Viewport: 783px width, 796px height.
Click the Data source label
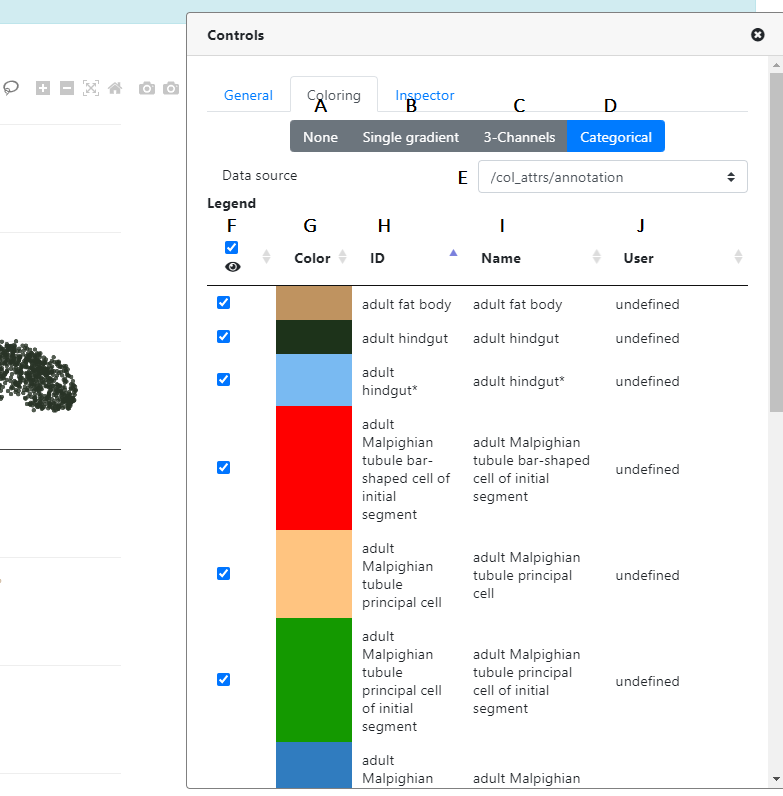click(259, 175)
